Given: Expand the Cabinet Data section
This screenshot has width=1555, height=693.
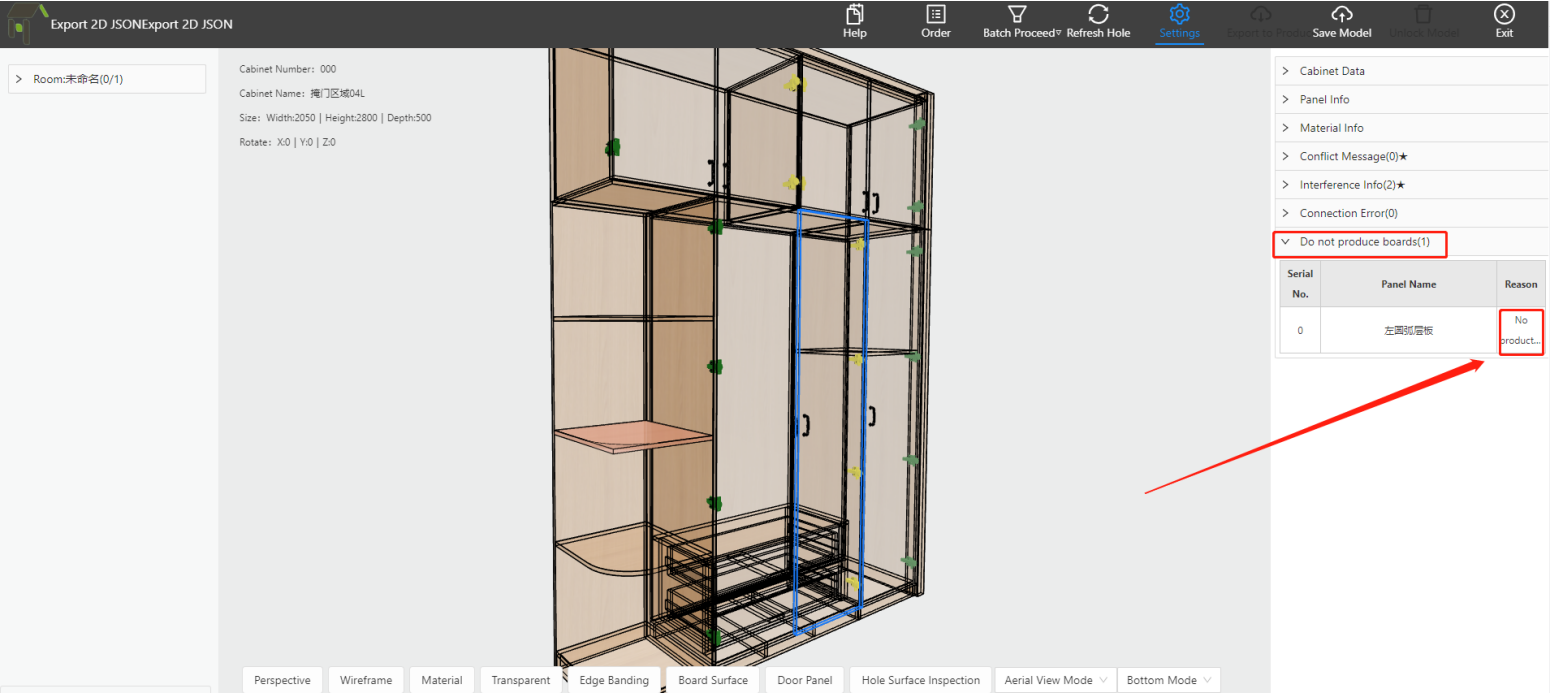Looking at the screenshot, I should (1411, 71).
